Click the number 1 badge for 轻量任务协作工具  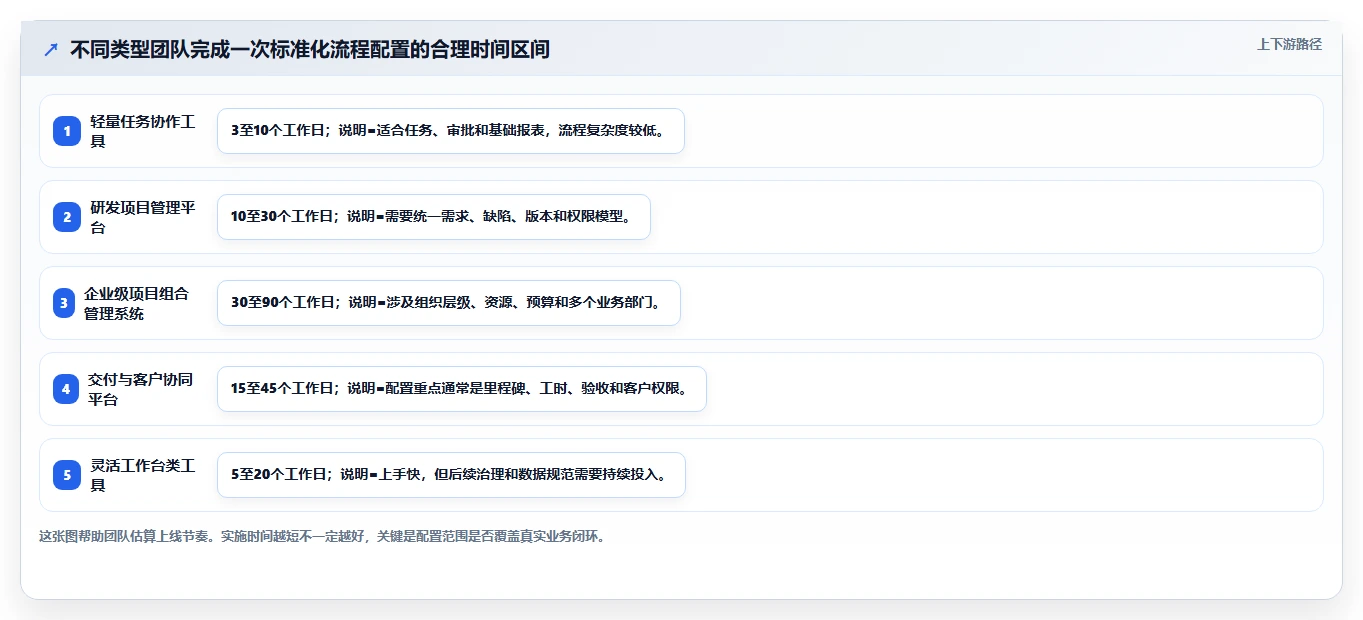67,131
